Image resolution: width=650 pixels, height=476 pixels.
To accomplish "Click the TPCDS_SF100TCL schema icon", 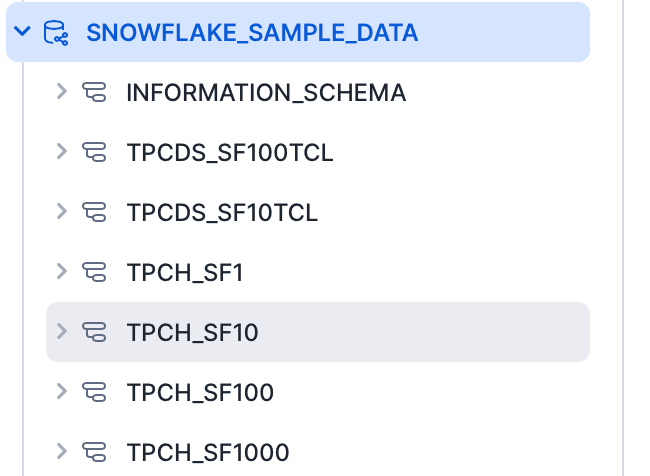I will pos(95,153).
